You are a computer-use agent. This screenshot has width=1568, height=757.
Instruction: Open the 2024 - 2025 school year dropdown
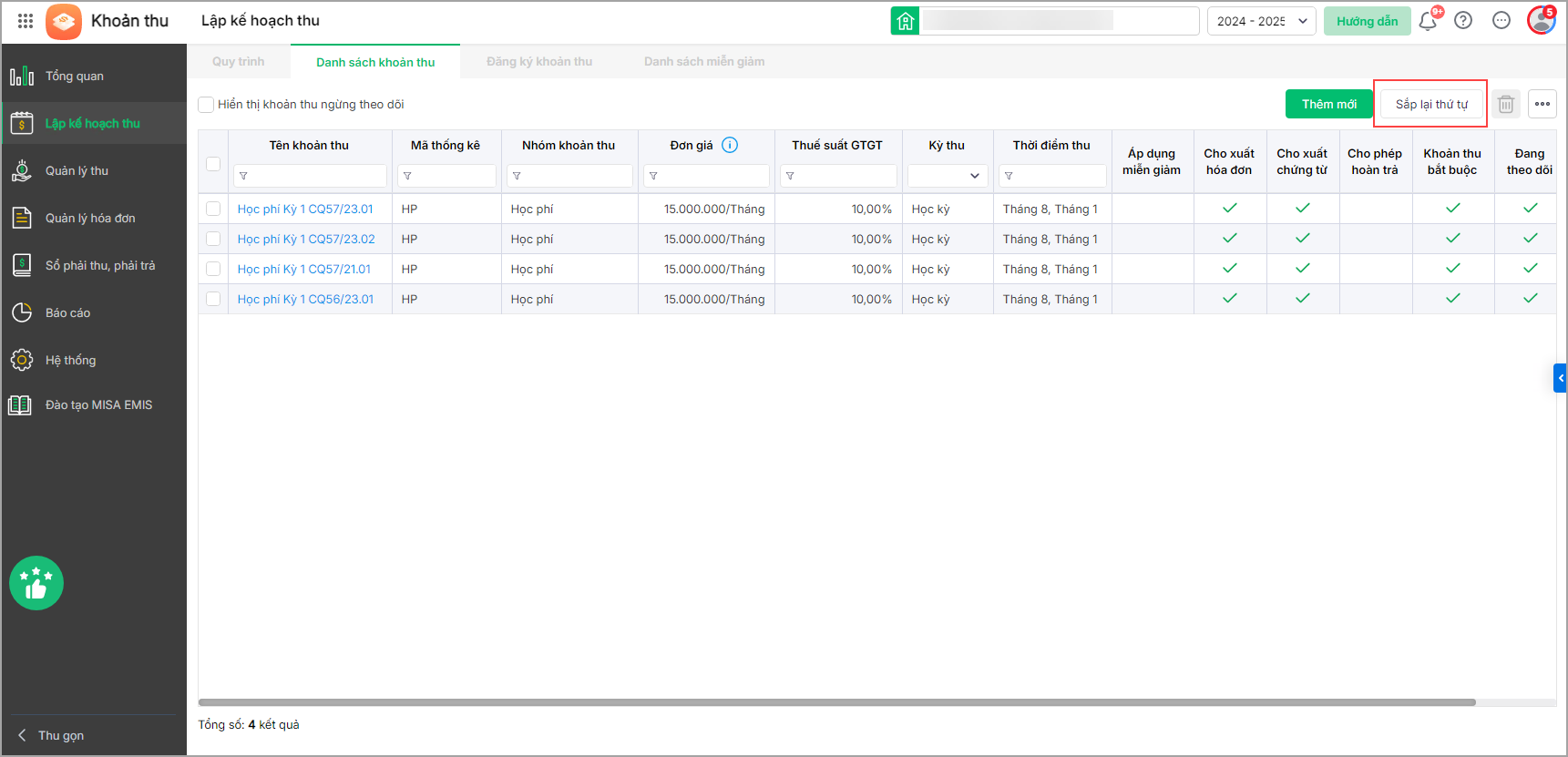[1261, 21]
